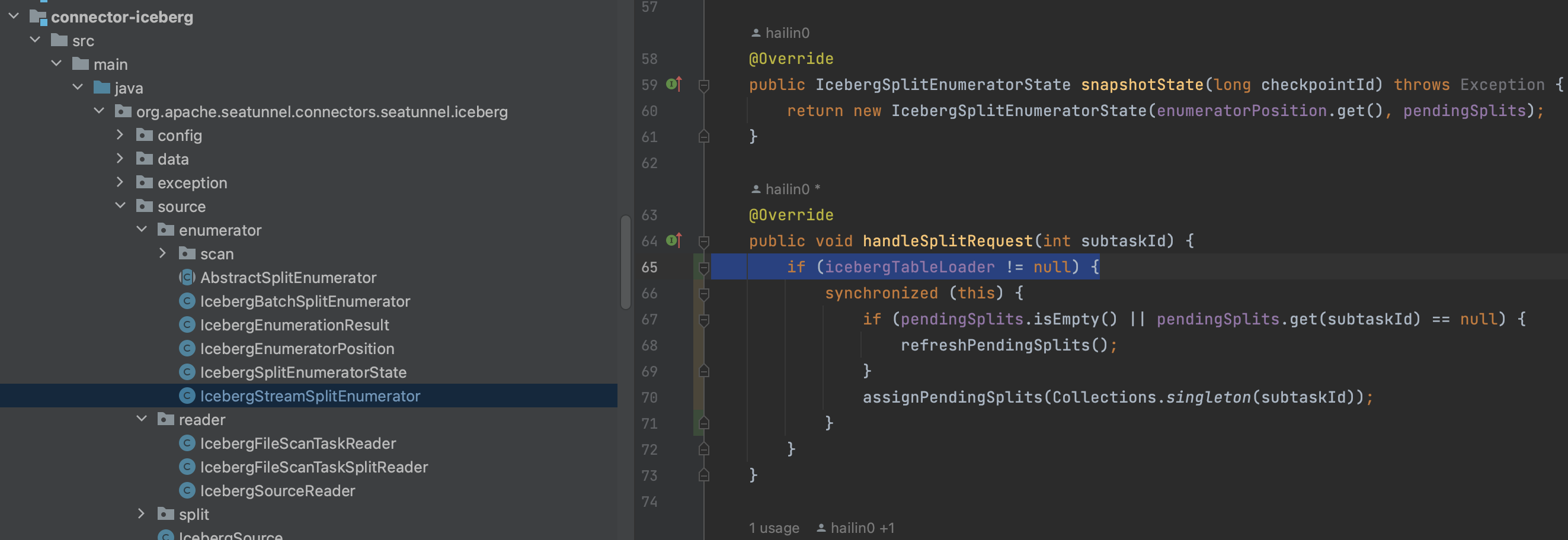
Task: Expand the split package
Action: point(141,514)
